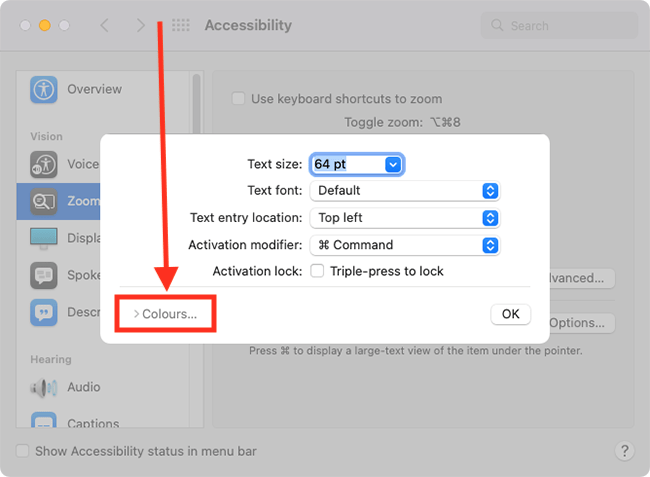
Task: Open the Display monitor icon
Action: click(x=44, y=238)
